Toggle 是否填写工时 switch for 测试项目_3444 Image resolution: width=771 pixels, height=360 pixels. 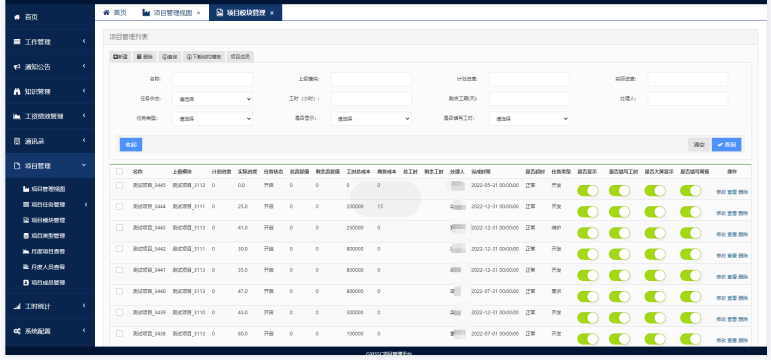click(x=619, y=212)
